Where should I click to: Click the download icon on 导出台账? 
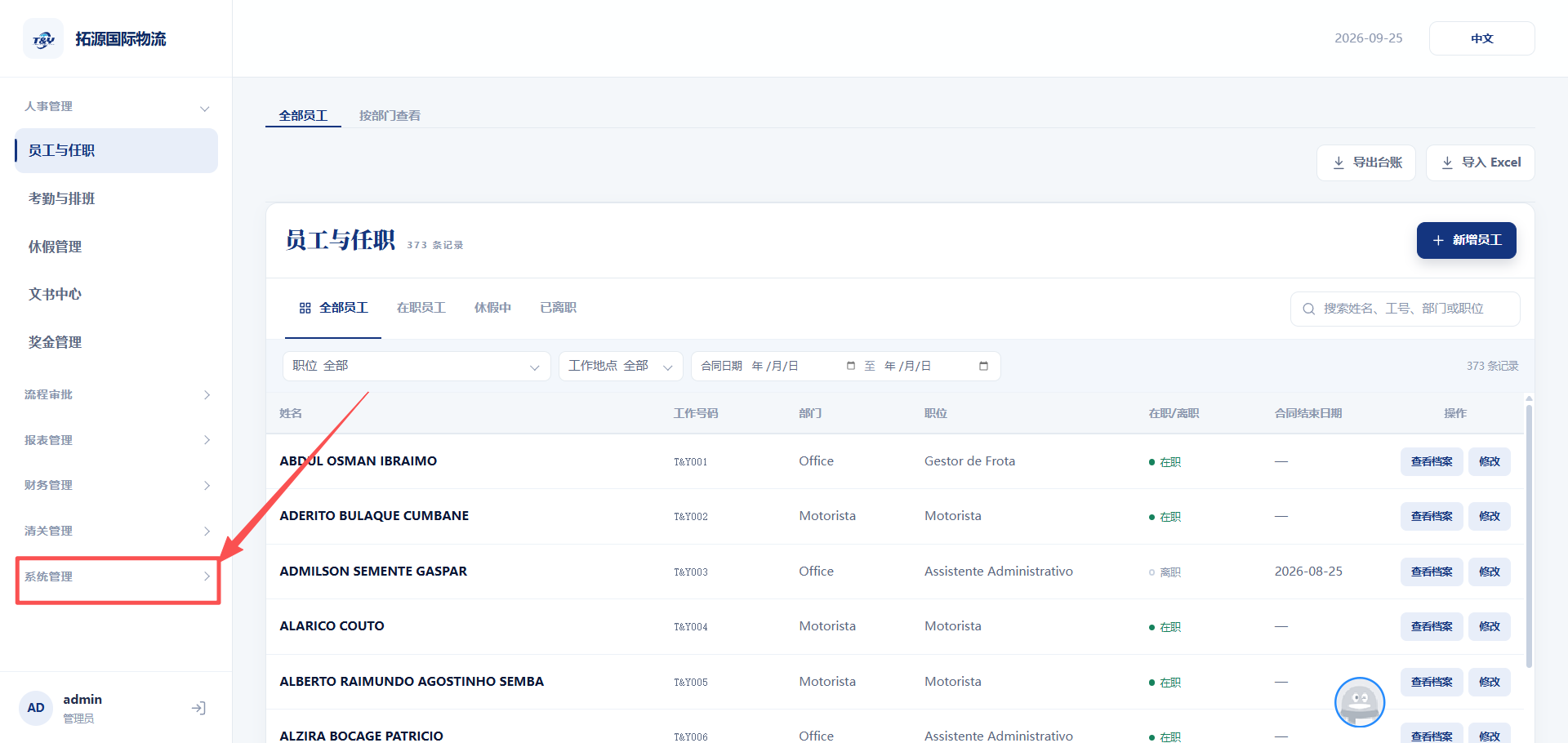coord(1339,162)
